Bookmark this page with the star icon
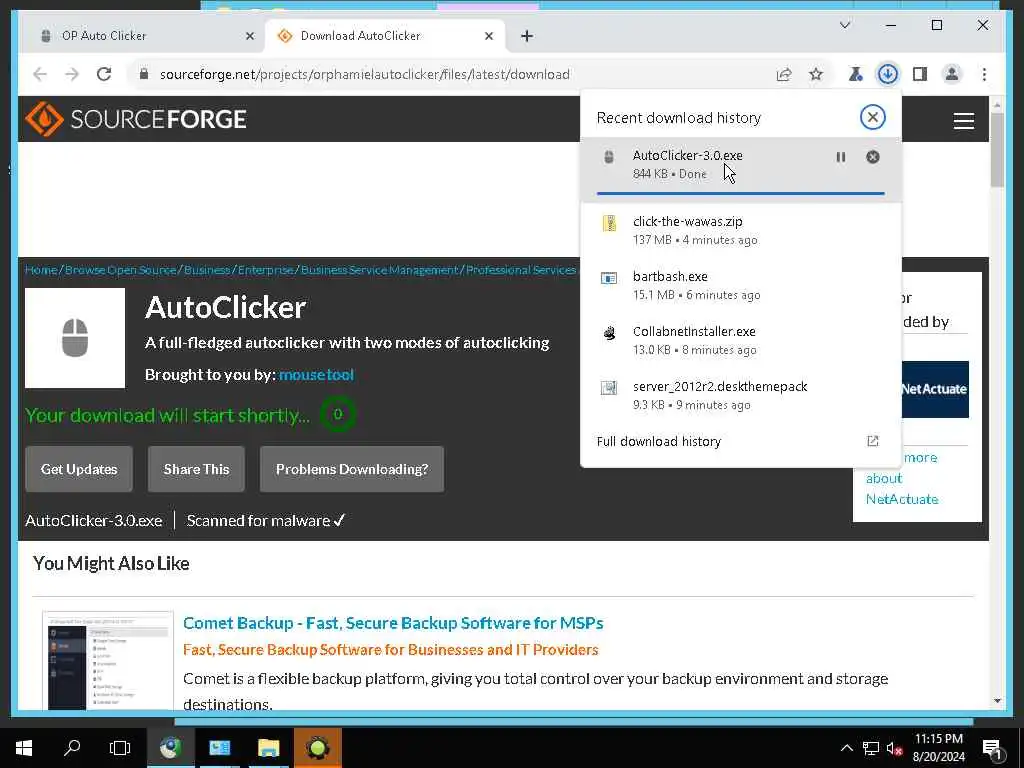This screenshot has height=768, width=1024. point(816,74)
